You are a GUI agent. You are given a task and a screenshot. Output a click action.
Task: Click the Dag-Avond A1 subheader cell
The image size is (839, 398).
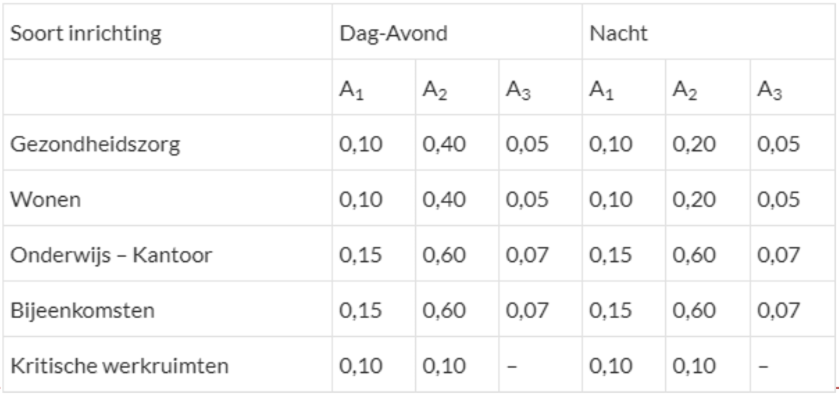[x=374, y=87]
